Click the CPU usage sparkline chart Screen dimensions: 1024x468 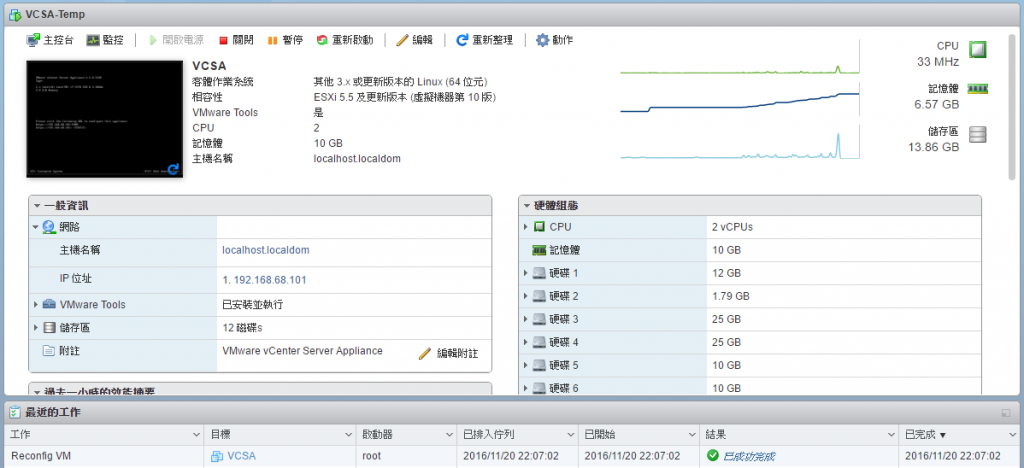point(740,57)
